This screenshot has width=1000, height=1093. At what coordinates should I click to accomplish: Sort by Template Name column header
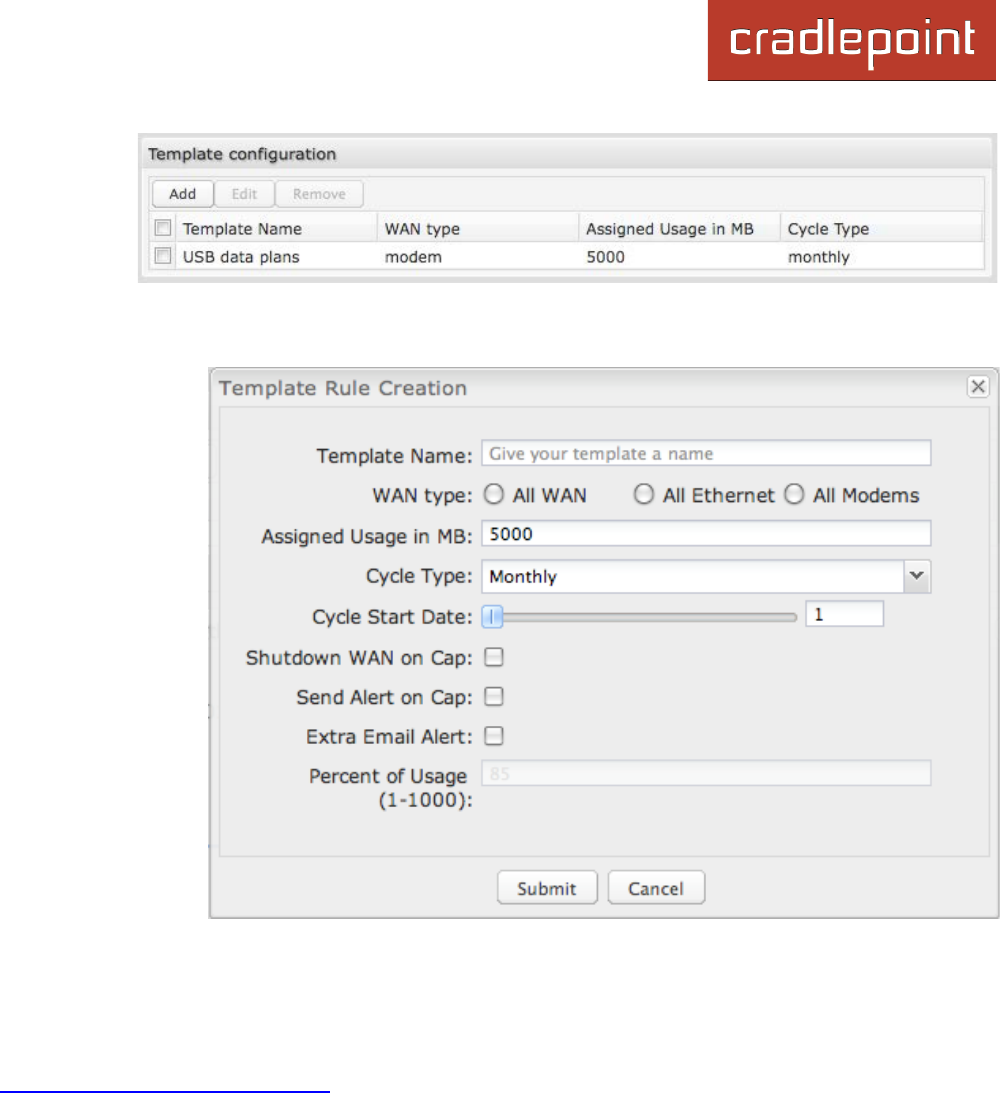click(276, 229)
